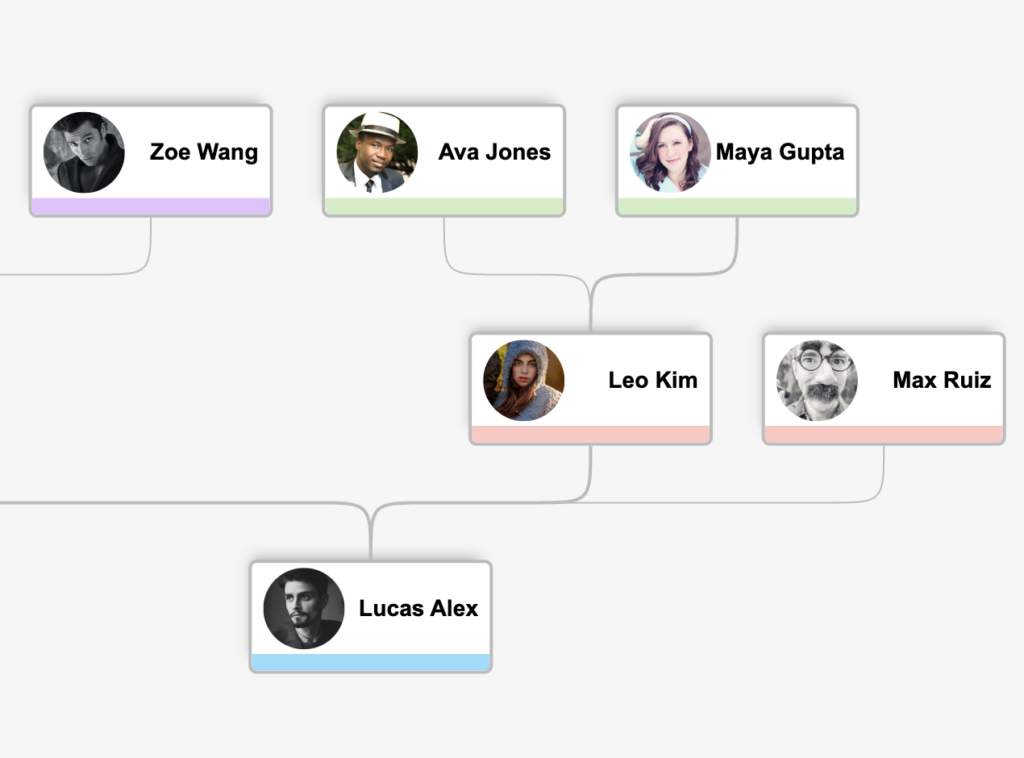Image resolution: width=1024 pixels, height=758 pixels.
Task: Select the Maya Gupta name text
Action: (780, 152)
